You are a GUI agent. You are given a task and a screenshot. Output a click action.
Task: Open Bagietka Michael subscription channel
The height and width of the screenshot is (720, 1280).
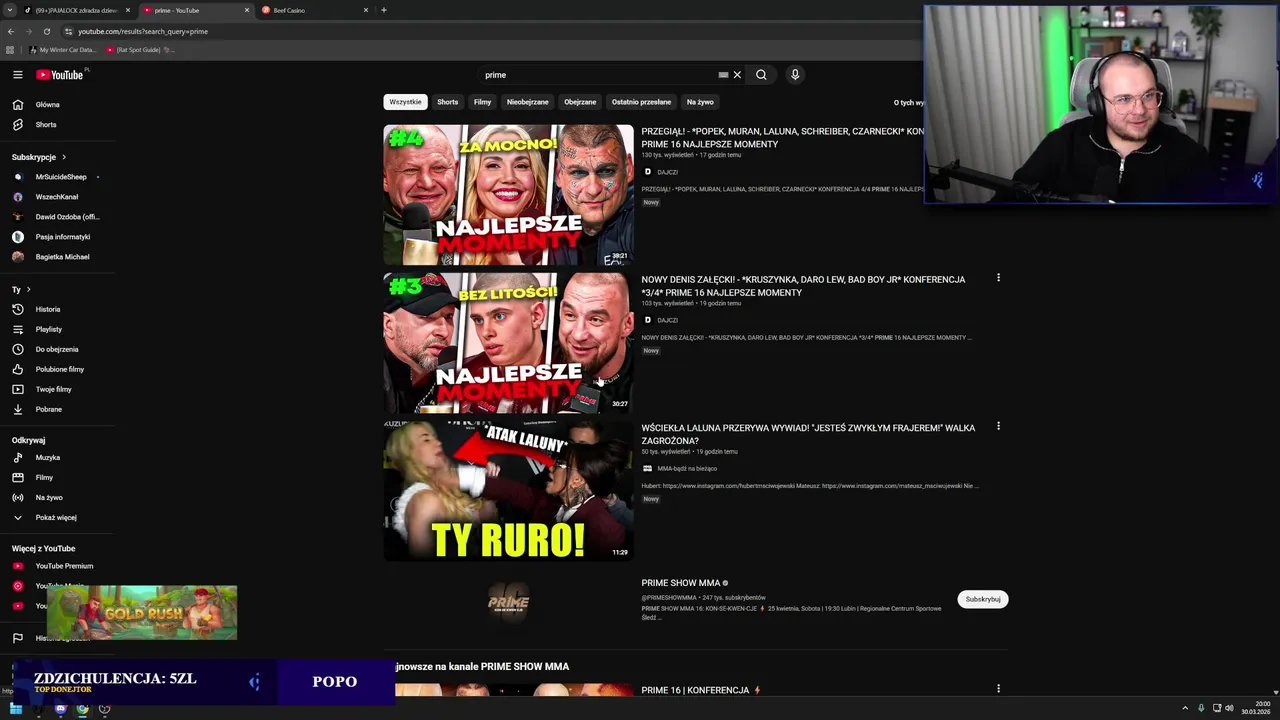(x=62, y=257)
